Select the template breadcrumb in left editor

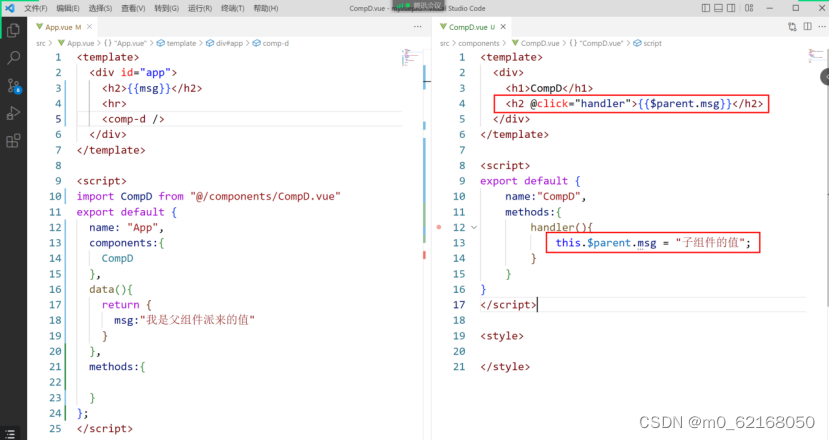click(x=176, y=43)
